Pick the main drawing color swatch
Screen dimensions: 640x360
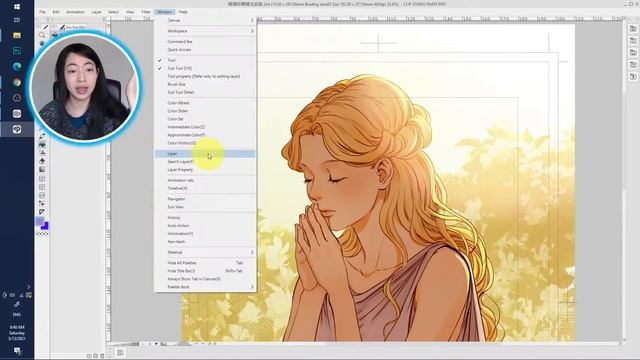pyautogui.click(x=40, y=221)
